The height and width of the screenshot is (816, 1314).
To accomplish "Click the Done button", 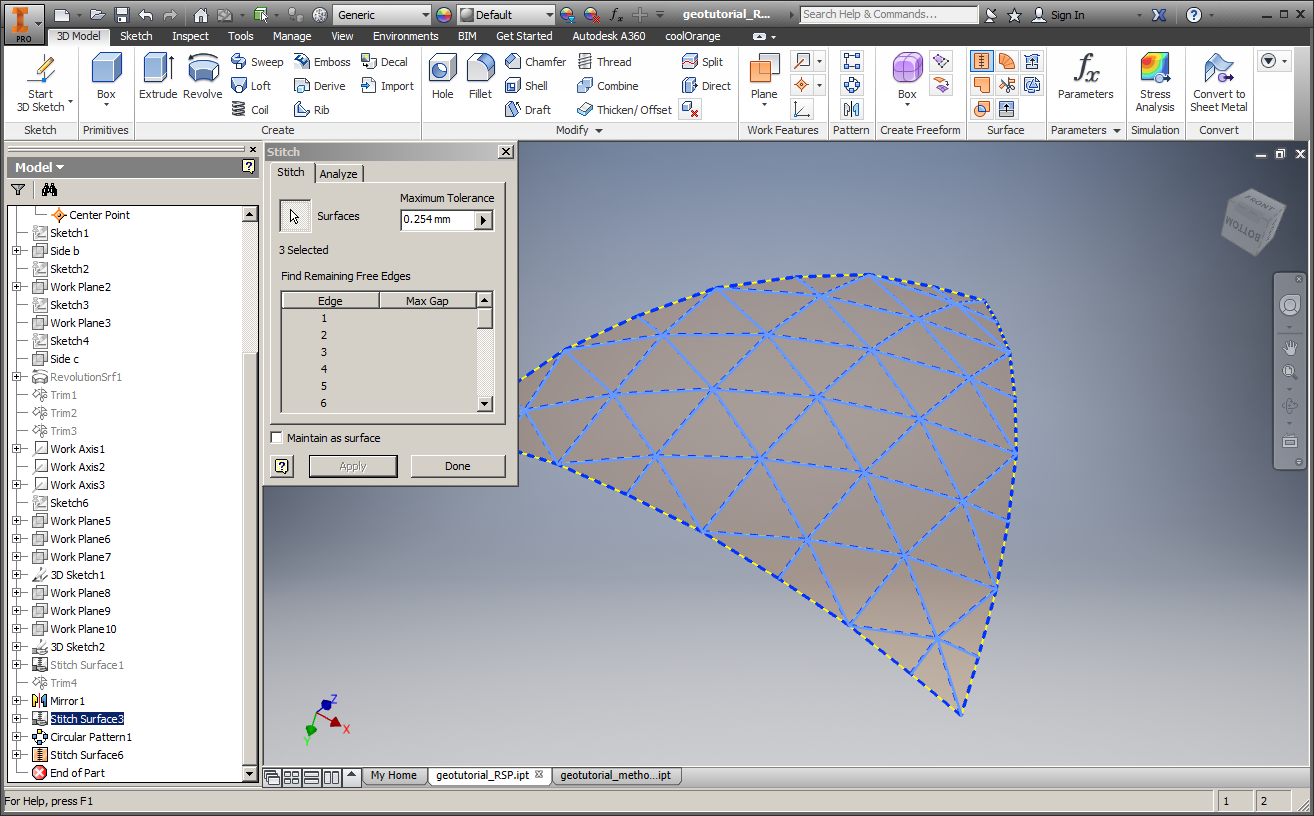I will (x=458, y=466).
